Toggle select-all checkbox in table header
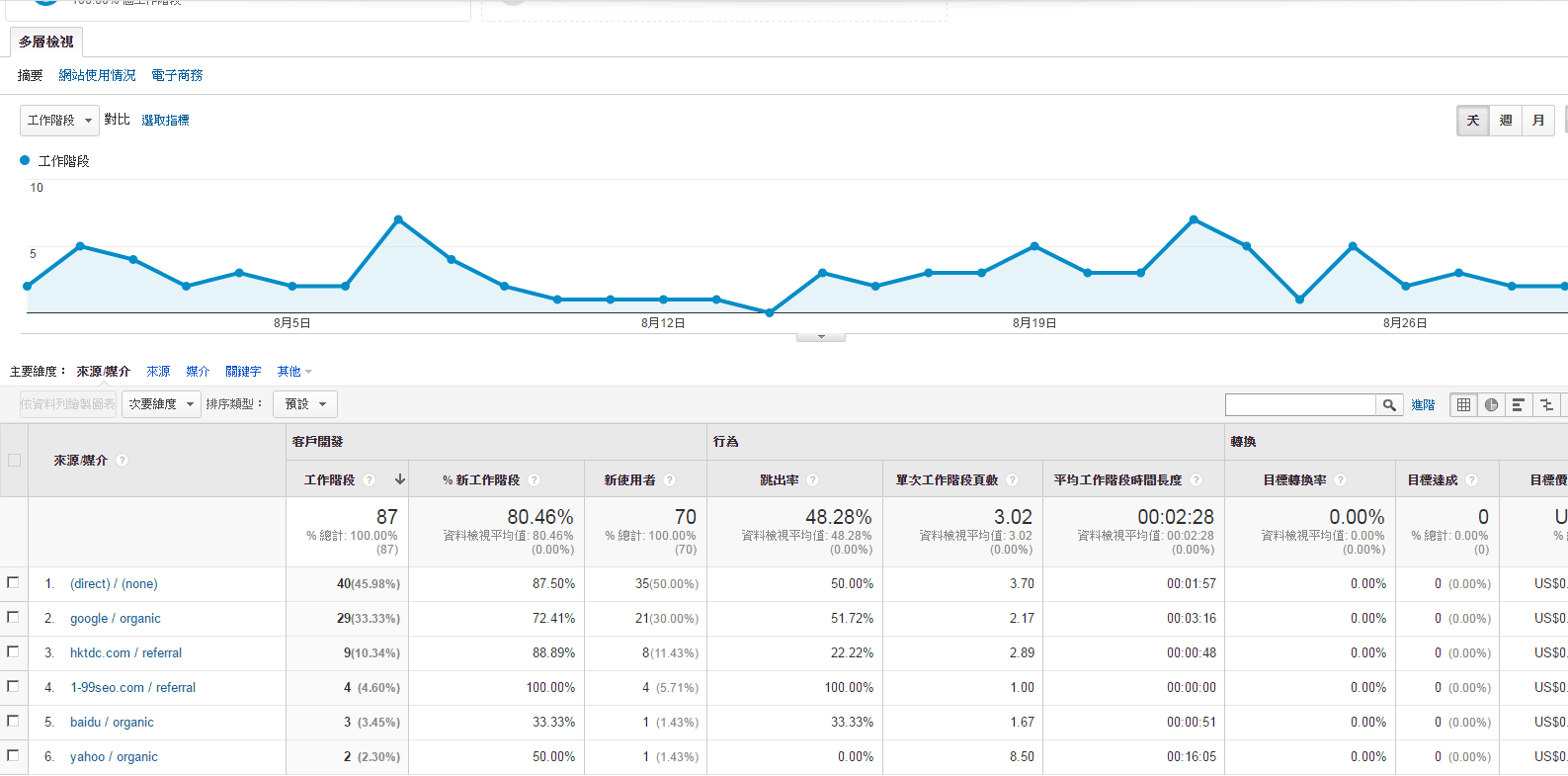 (14, 460)
